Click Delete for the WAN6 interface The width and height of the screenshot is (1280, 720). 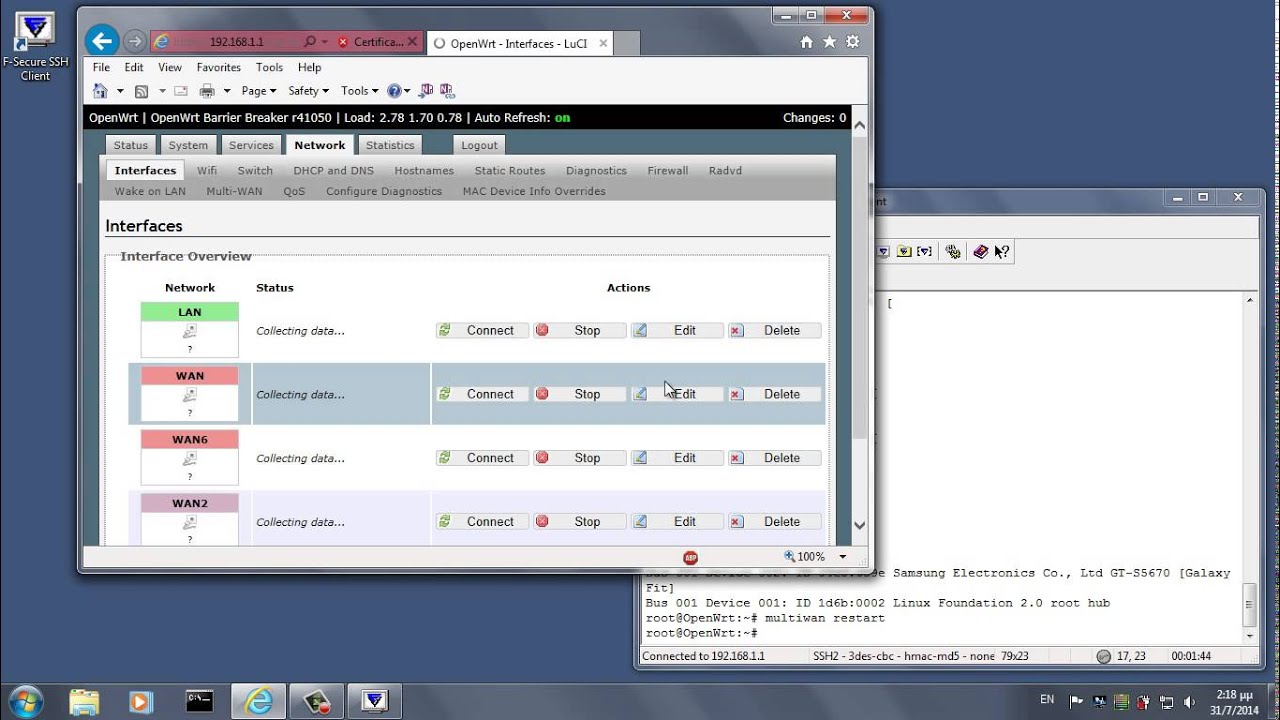(x=775, y=458)
